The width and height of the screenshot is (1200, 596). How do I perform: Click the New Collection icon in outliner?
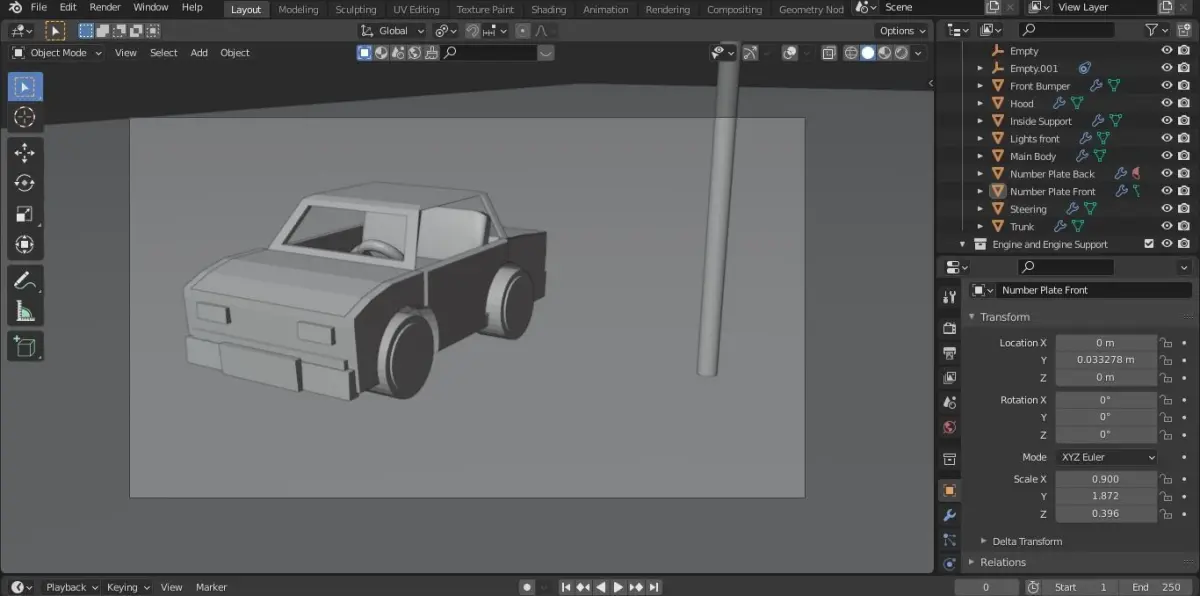(x=1183, y=31)
